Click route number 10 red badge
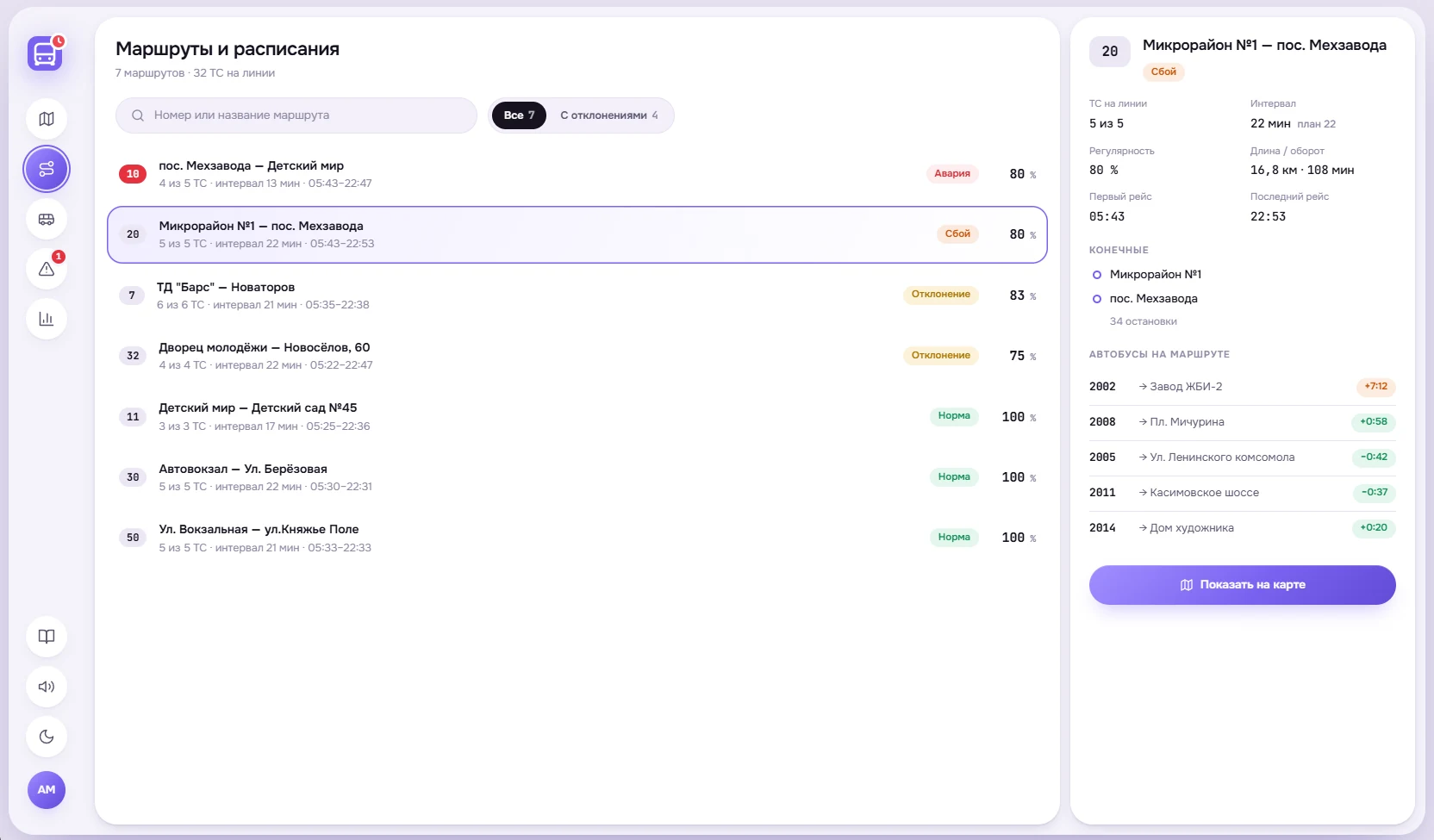The height and width of the screenshot is (840, 1434). pos(133,174)
